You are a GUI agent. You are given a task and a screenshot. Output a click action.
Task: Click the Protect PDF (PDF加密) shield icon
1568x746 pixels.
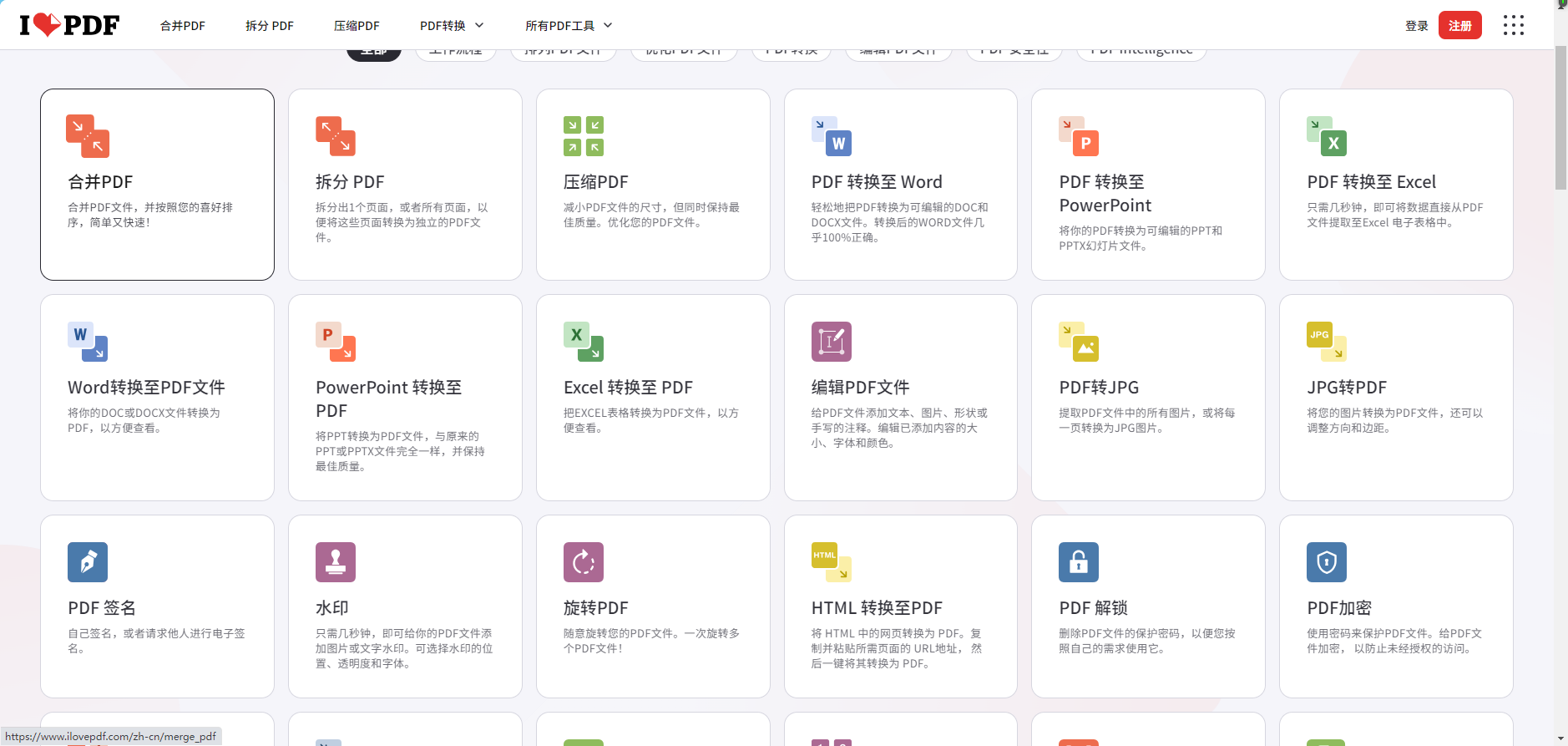[1327, 562]
